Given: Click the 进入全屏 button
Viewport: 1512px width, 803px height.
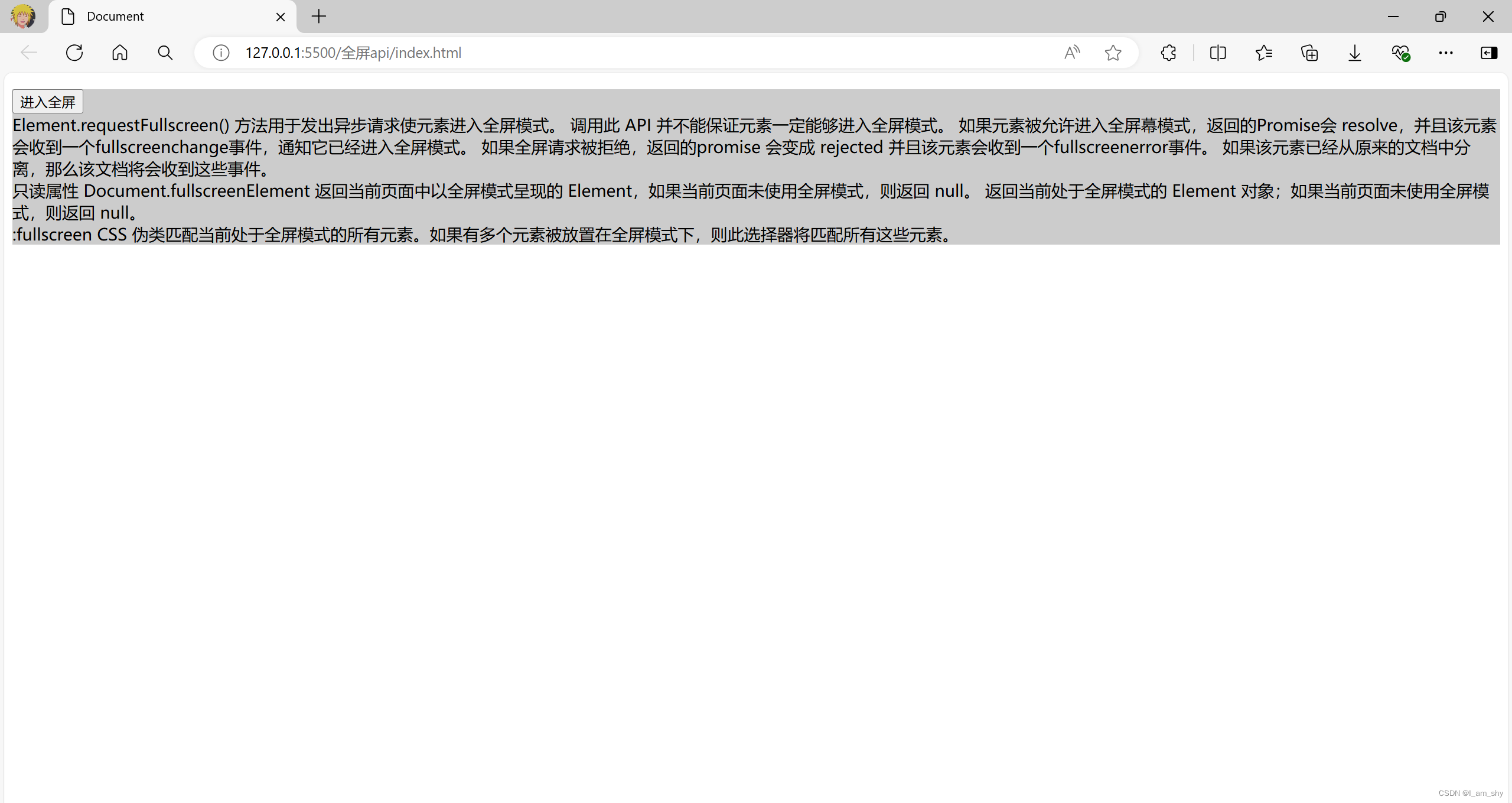Looking at the screenshot, I should (48, 102).
